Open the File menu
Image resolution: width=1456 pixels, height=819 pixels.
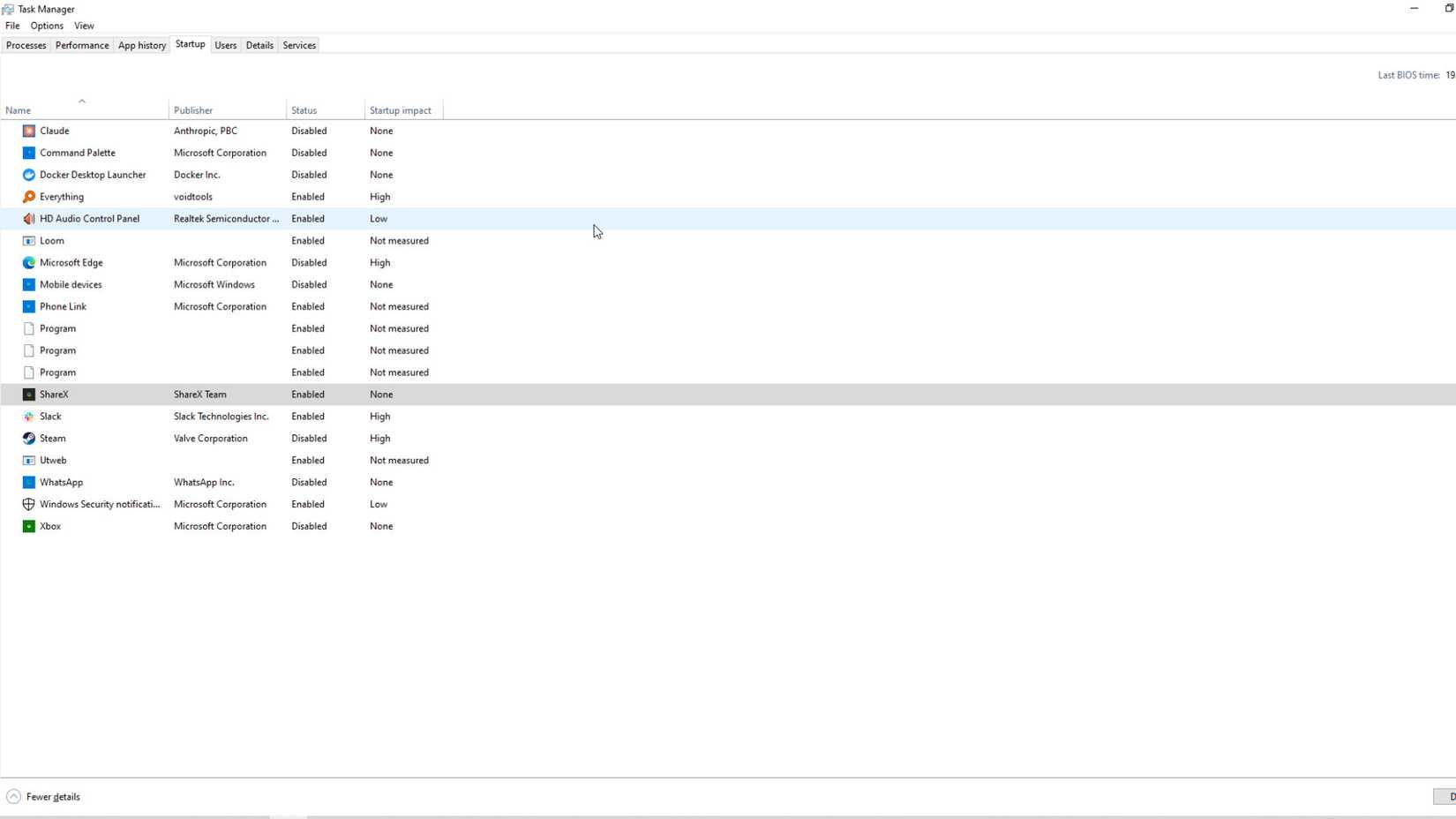point(12,26)
